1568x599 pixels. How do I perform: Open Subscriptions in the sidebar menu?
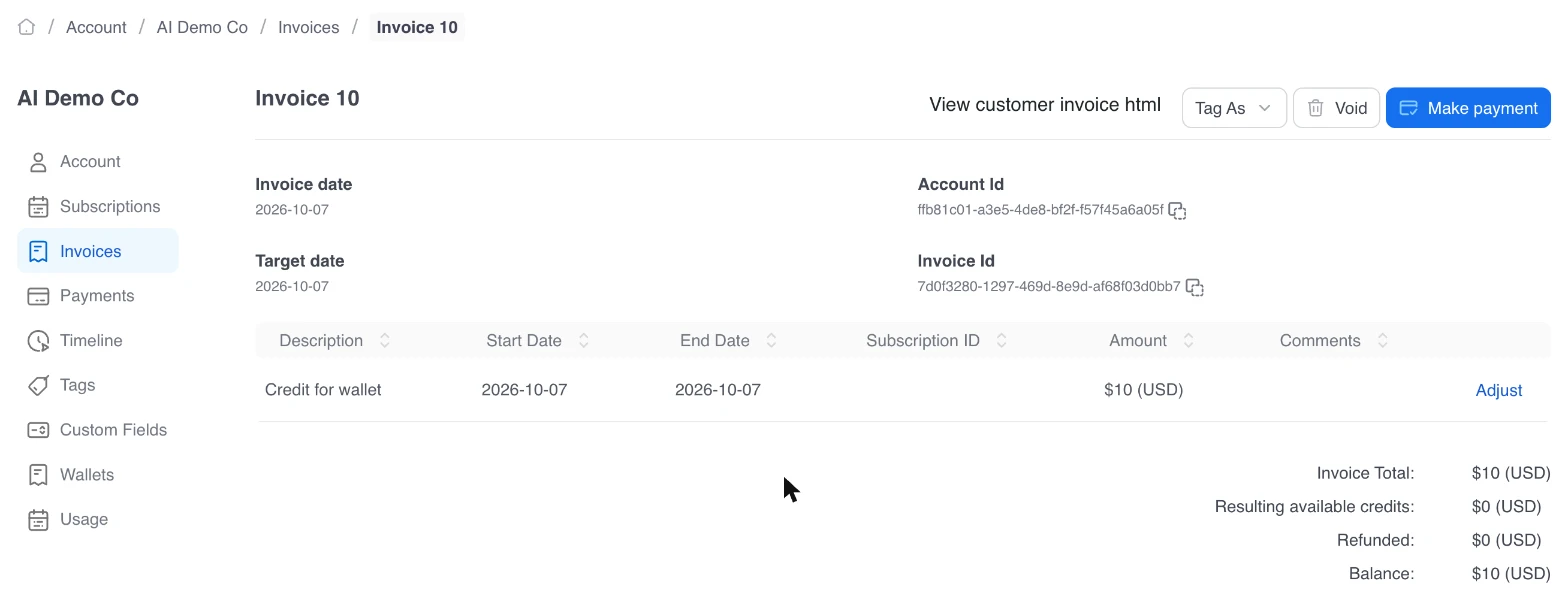coord(98,207)
